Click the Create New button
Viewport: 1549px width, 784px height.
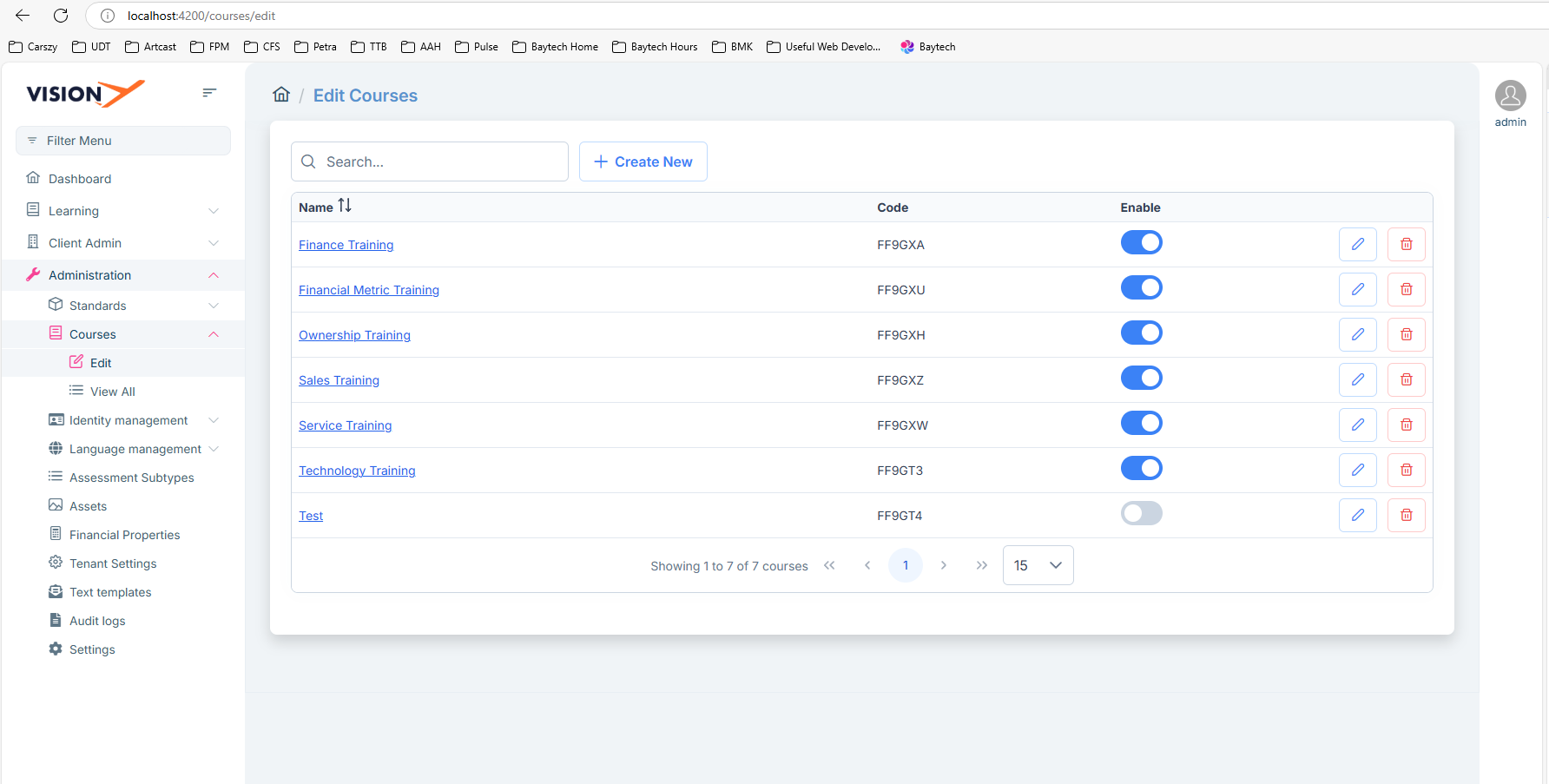643,161
